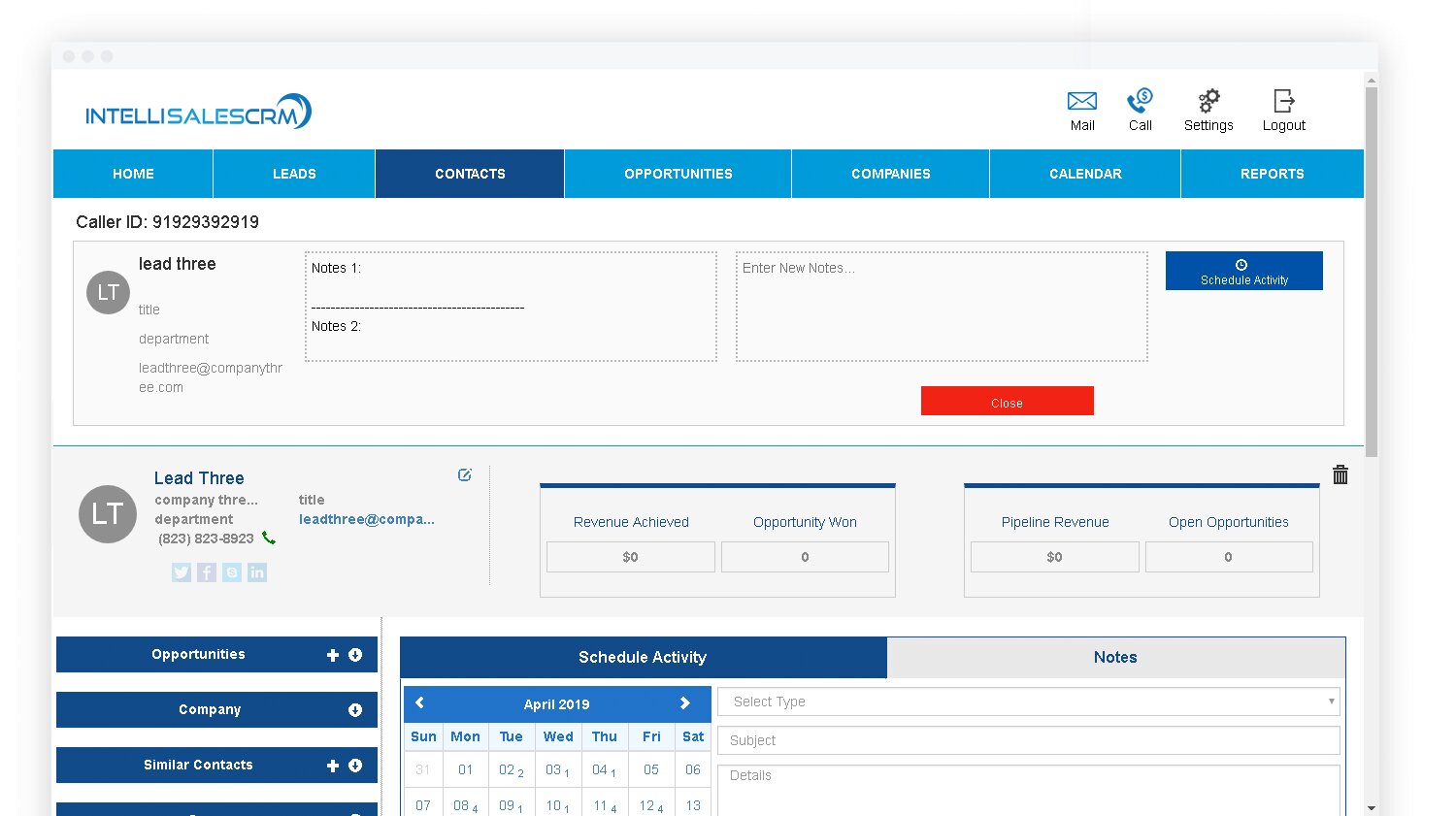
Task: Click the red Close button
Action: click(1007, 402)
